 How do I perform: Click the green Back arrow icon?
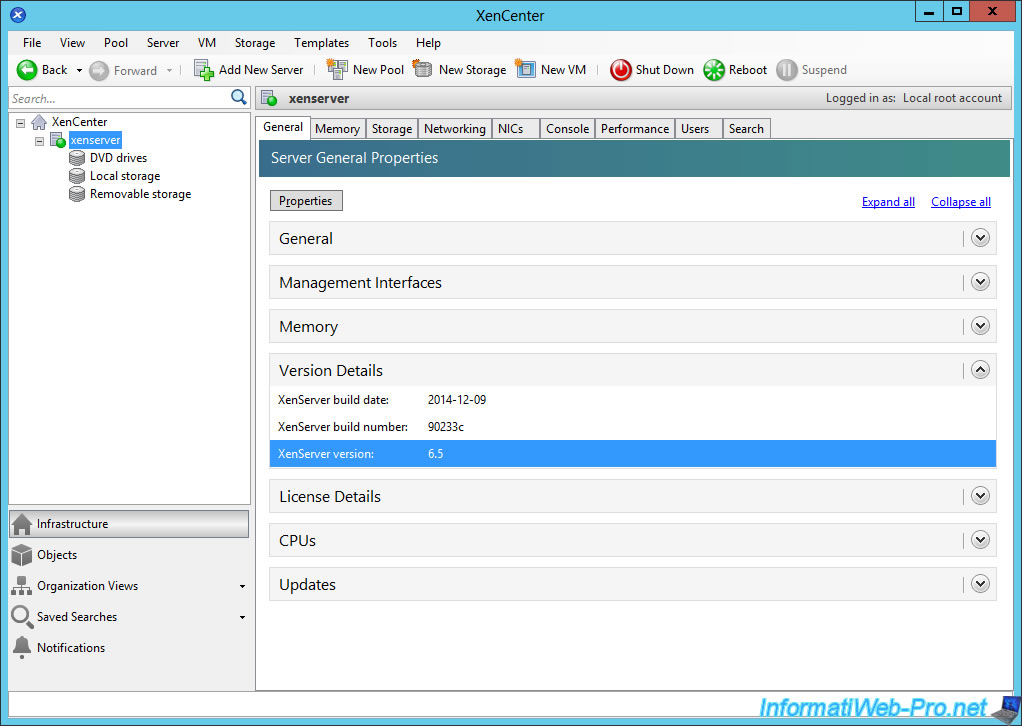[27, 70]
